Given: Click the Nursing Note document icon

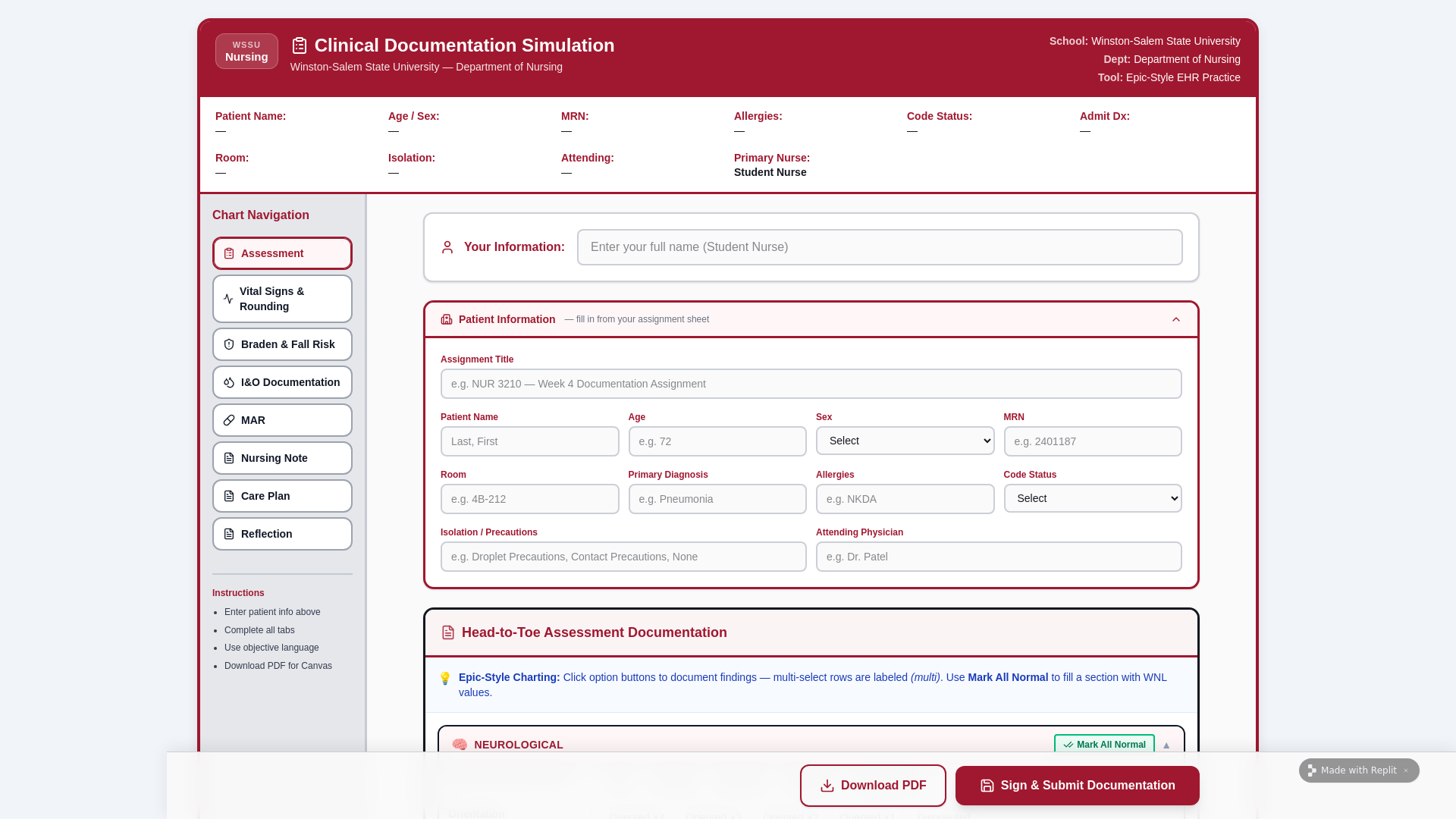Looking at the screenshot, I should tap(229, 458).
